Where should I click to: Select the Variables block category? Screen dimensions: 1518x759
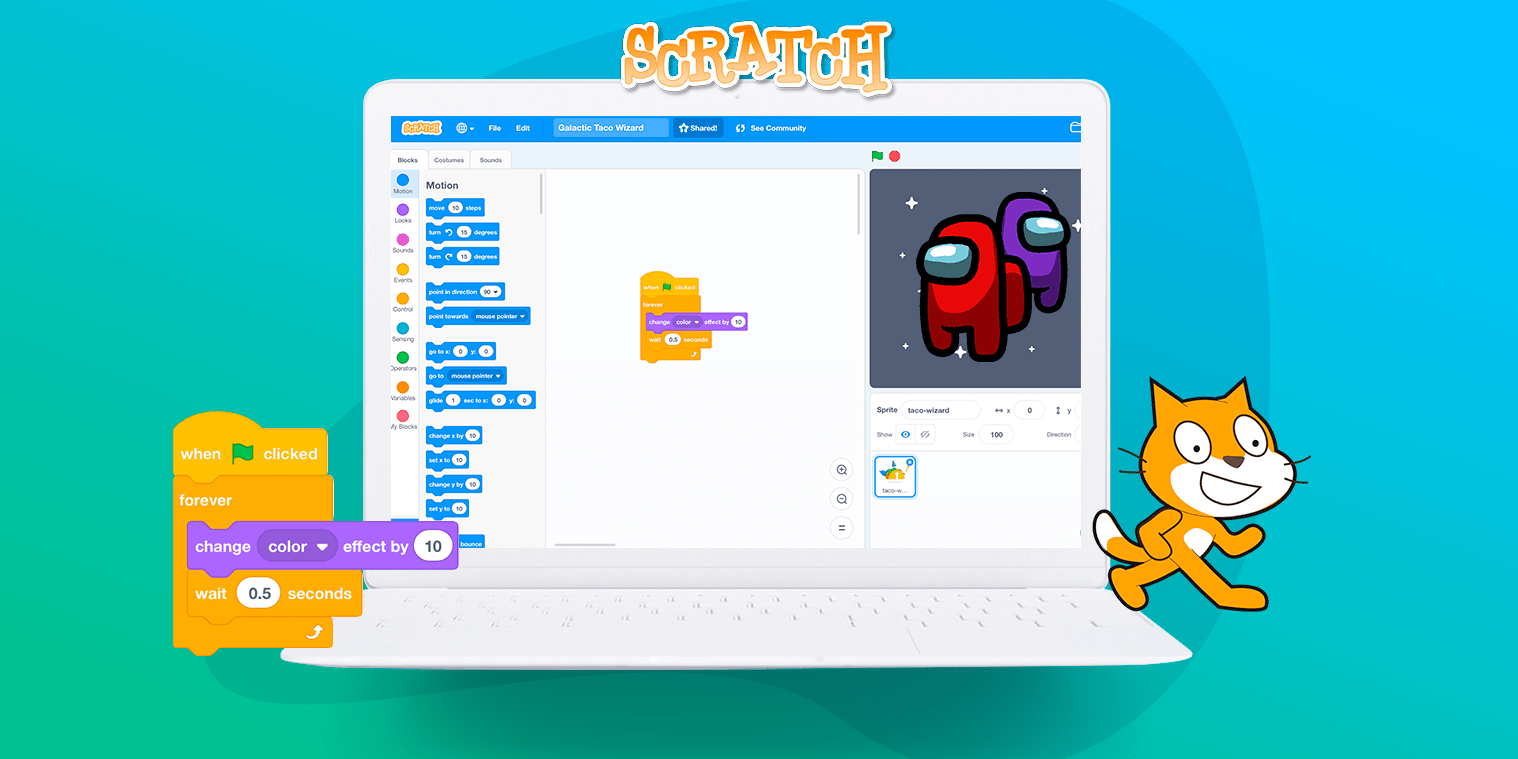coord(403,391)
